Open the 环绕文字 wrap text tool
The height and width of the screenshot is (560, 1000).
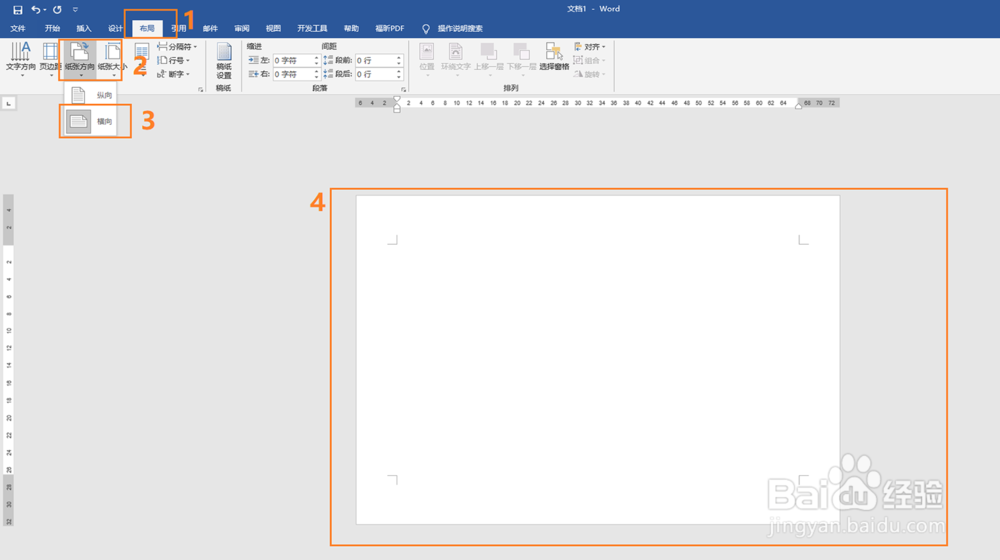(455, 59)
